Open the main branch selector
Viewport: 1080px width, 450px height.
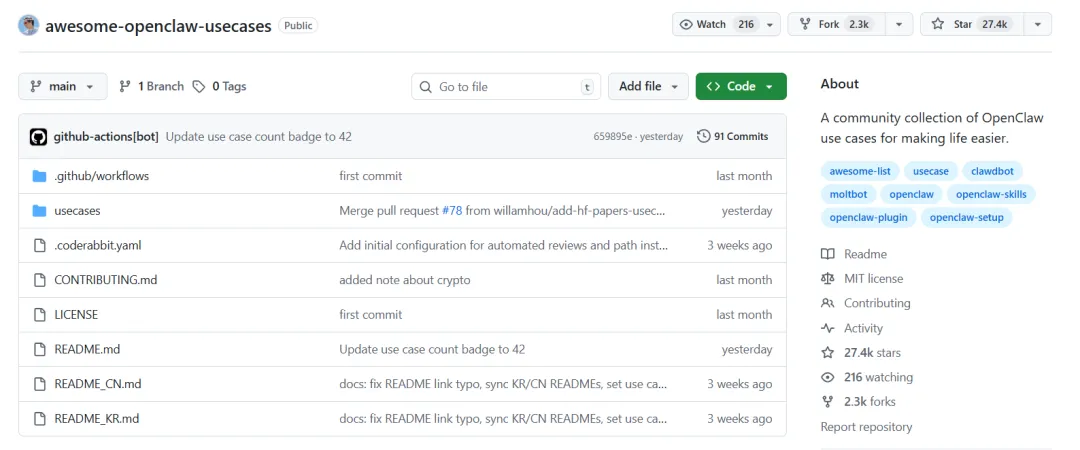63,86
